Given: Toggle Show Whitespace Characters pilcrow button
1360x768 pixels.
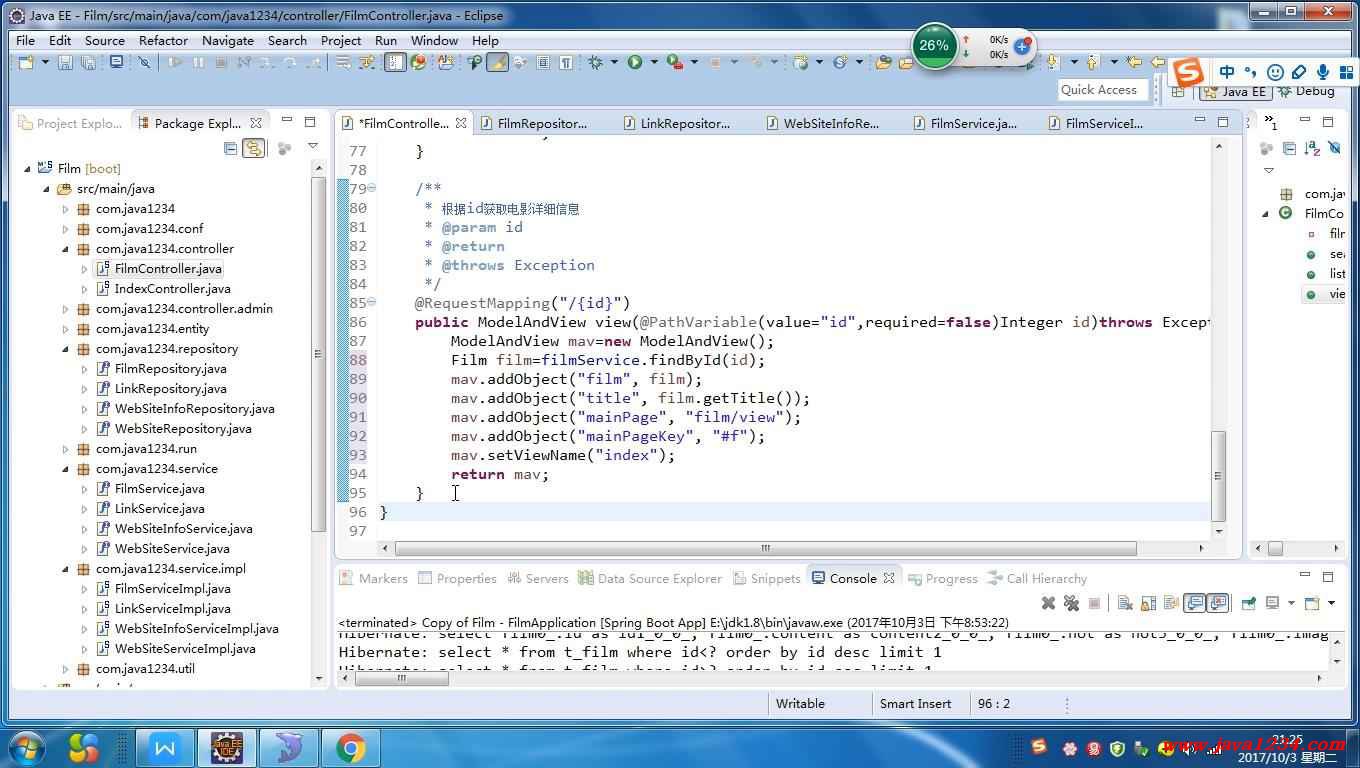Looking at the screenshot, I should coord(566,62).
